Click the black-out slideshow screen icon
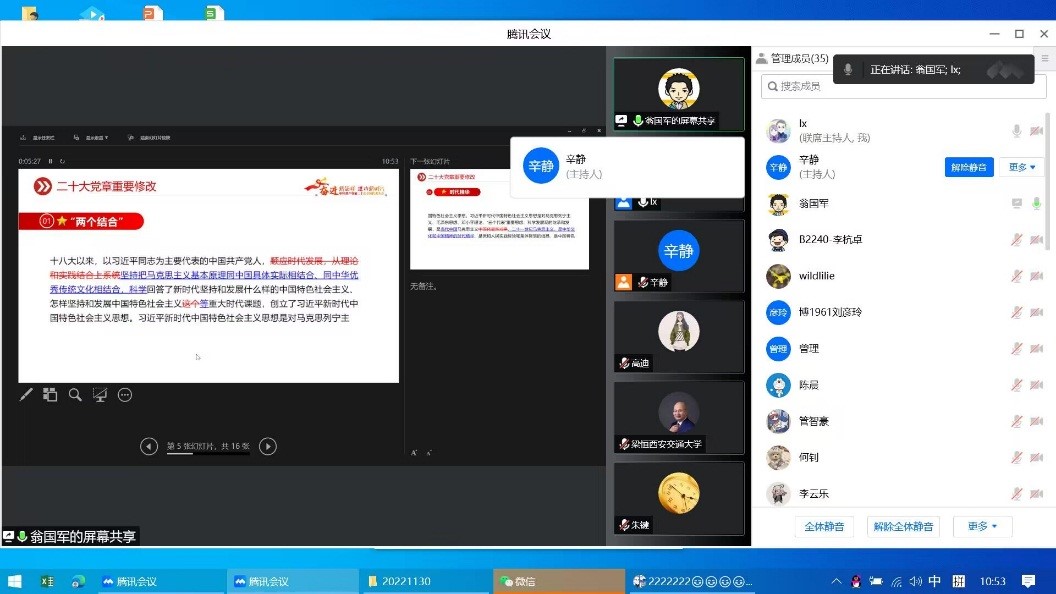Image resolution: width=1056 pixels, height=594 pixels. coord(100,395)
